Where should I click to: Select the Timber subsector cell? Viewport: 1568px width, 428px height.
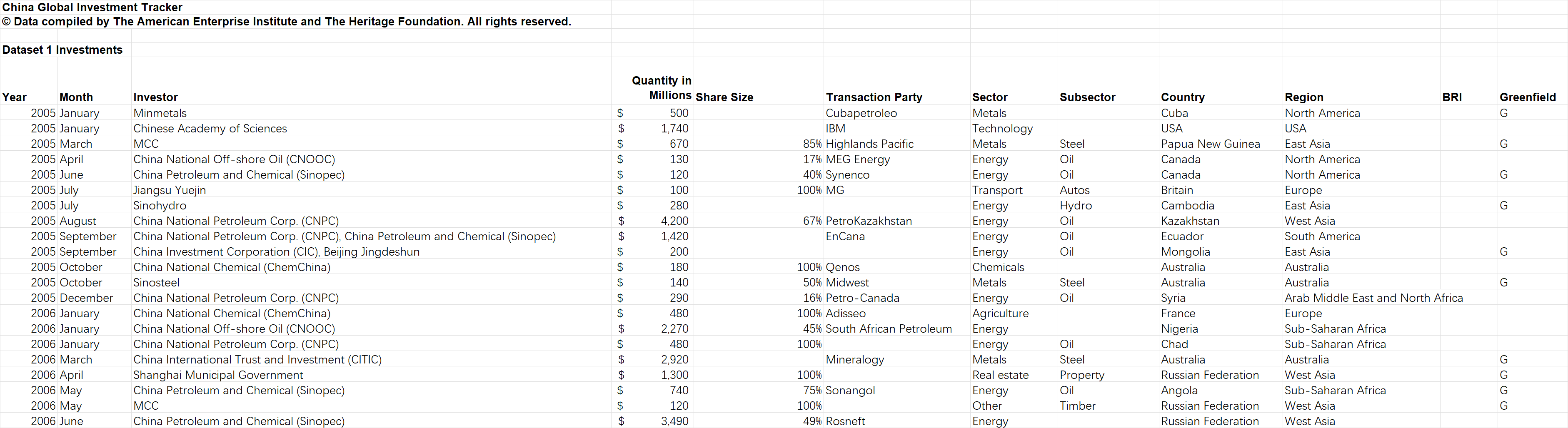click(1077, 406)
